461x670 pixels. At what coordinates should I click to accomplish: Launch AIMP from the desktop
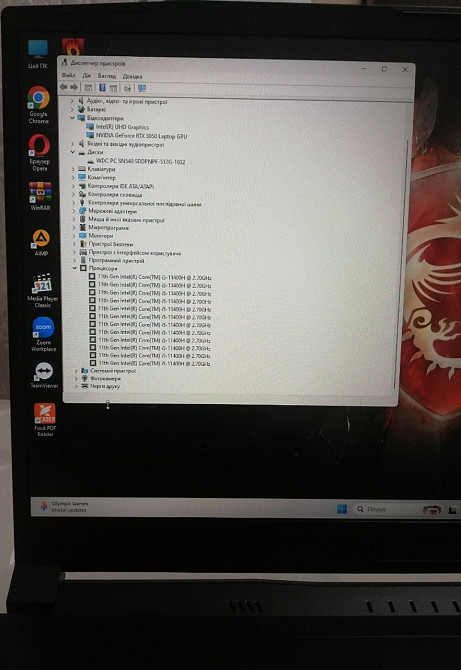pos(41,243)
